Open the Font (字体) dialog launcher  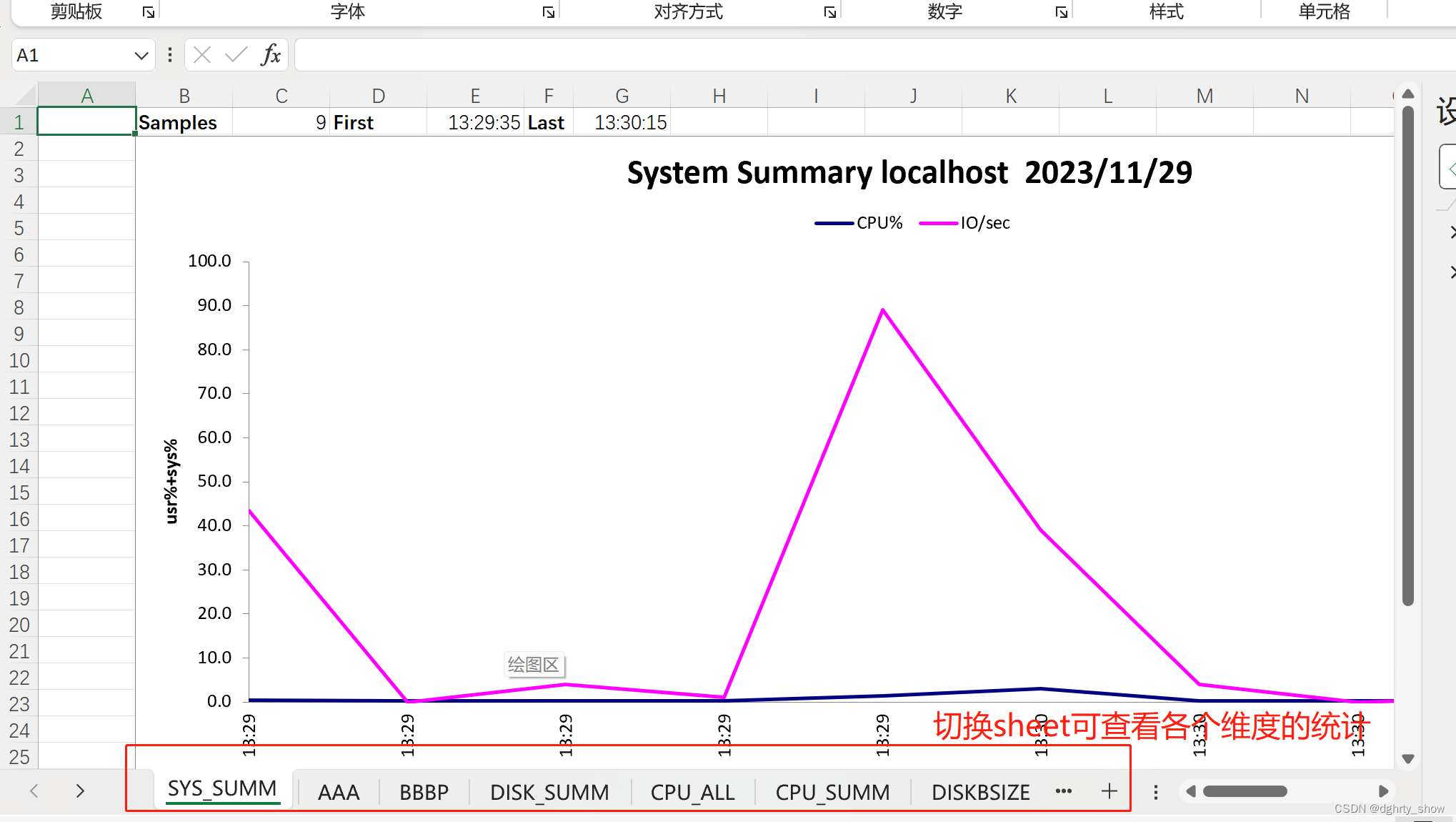(x=548, y=12)
